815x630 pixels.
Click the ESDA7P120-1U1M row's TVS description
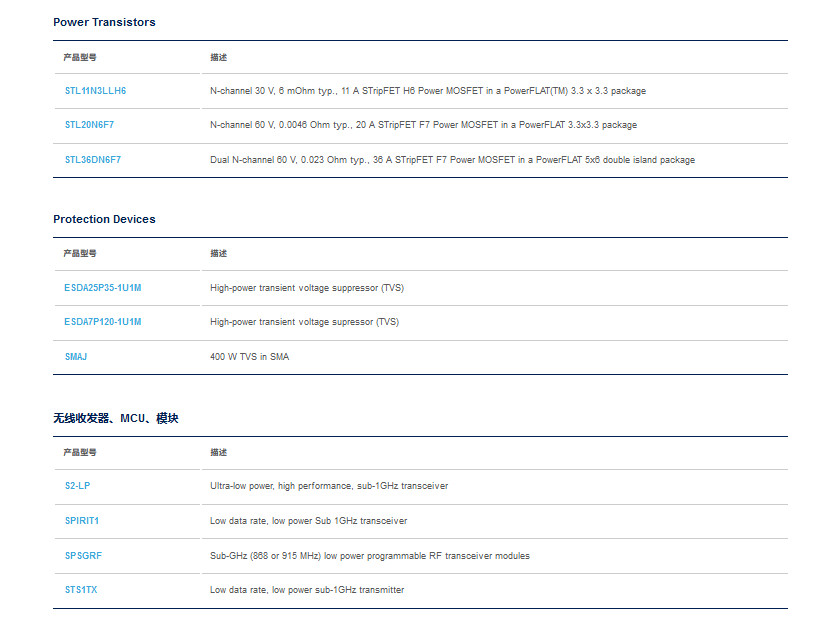coord(304,322)
